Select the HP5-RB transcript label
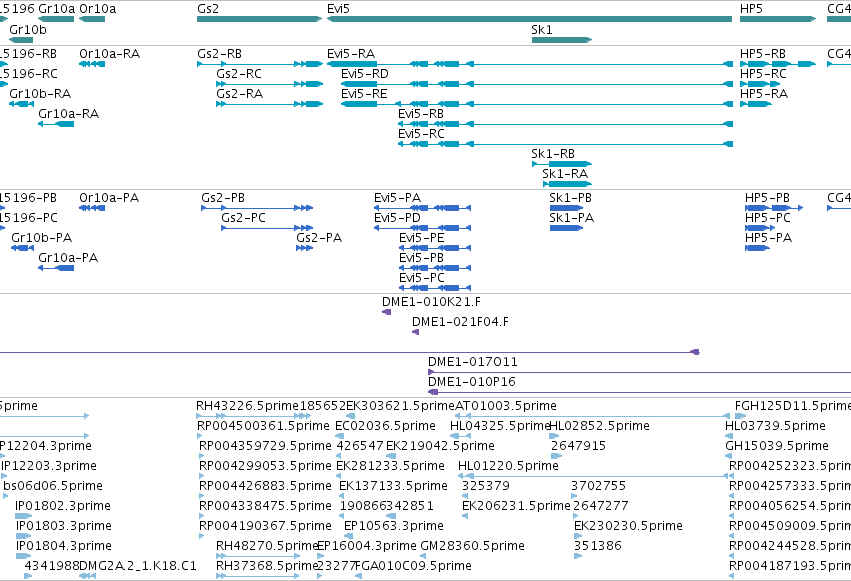The width and height of the screenshot is (851, 581). [763, 54]
